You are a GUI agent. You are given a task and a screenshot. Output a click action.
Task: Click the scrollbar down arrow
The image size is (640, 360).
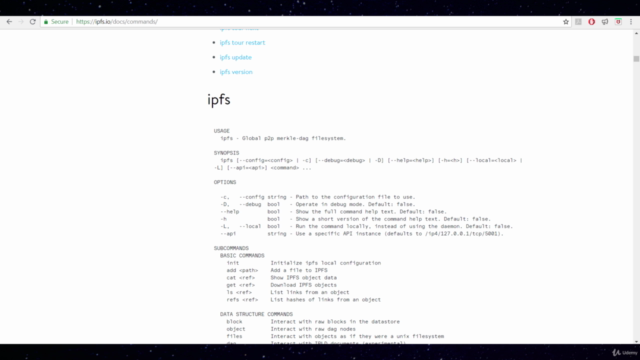[636, 341]
